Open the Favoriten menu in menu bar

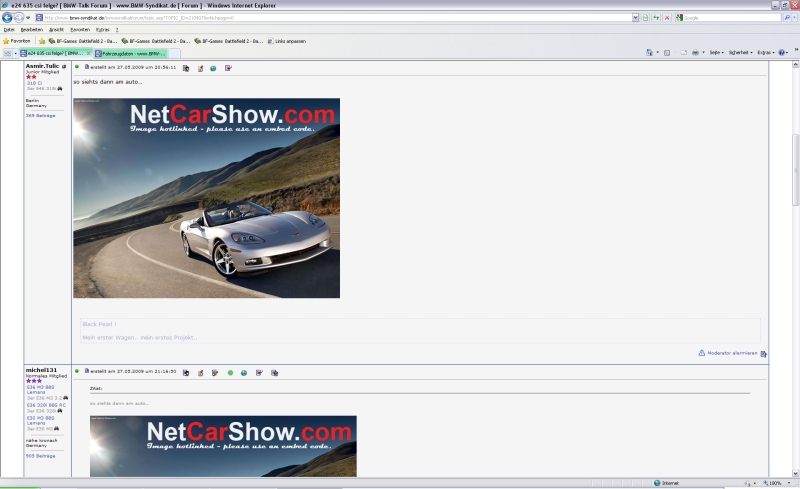coord(80,30)
